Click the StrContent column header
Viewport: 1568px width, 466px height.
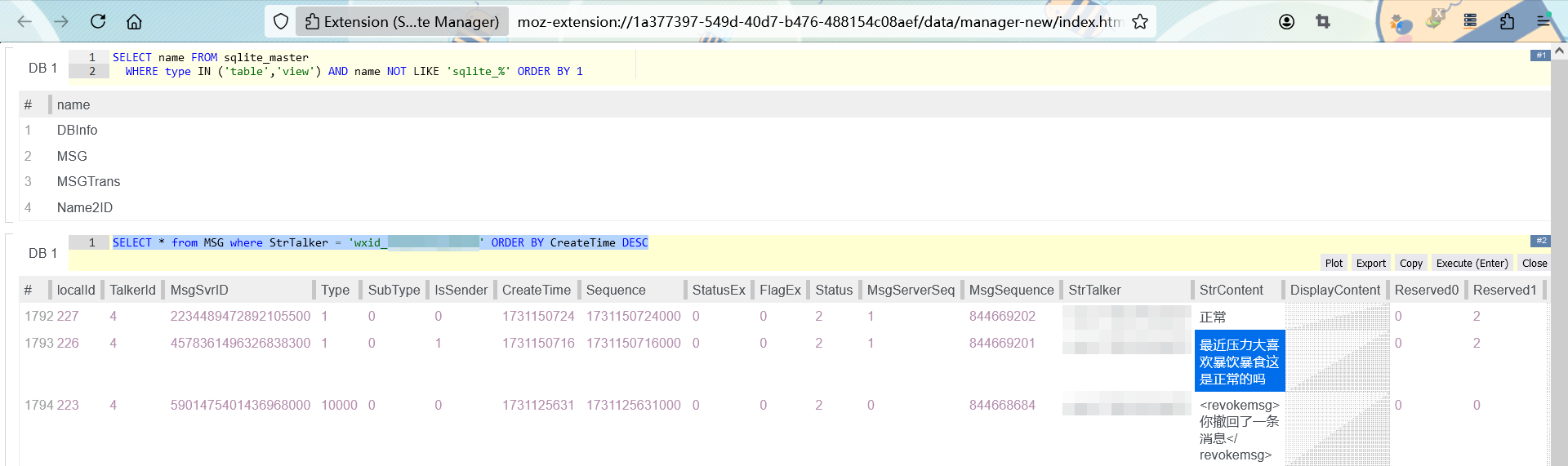(x=1231, y=290)
